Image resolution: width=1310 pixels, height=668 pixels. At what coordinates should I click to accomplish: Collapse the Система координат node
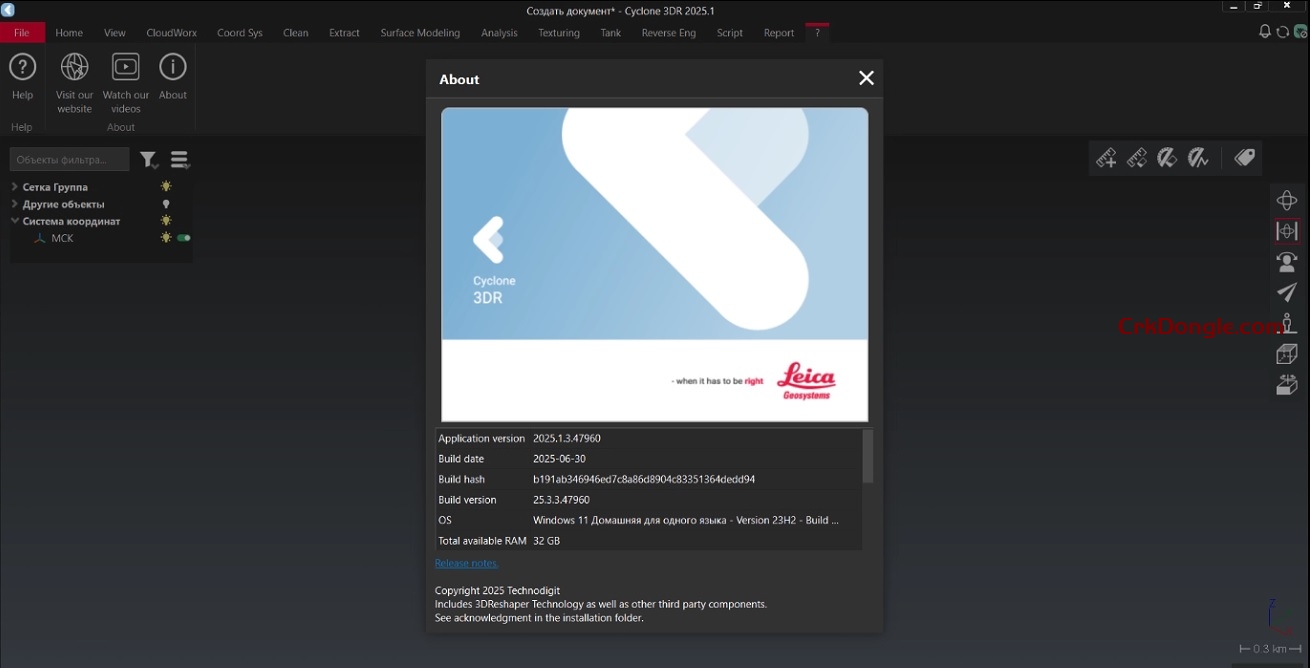pyautogui.click(x=14, y=221)
